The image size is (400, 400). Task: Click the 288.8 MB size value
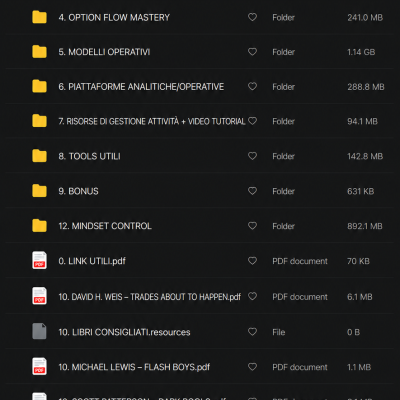tap(366, 87)
